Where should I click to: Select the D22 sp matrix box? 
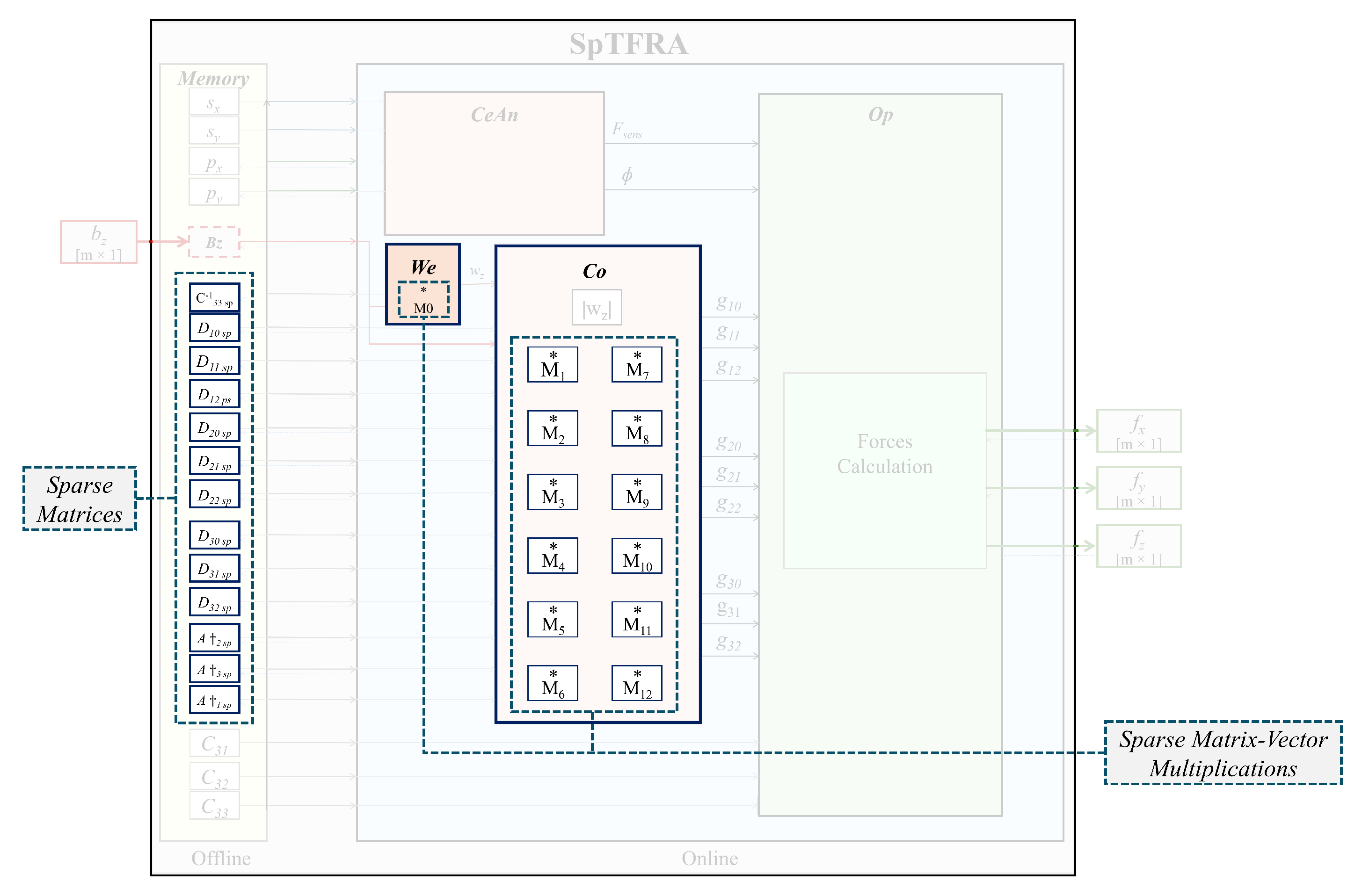click(x=215, y=494)
